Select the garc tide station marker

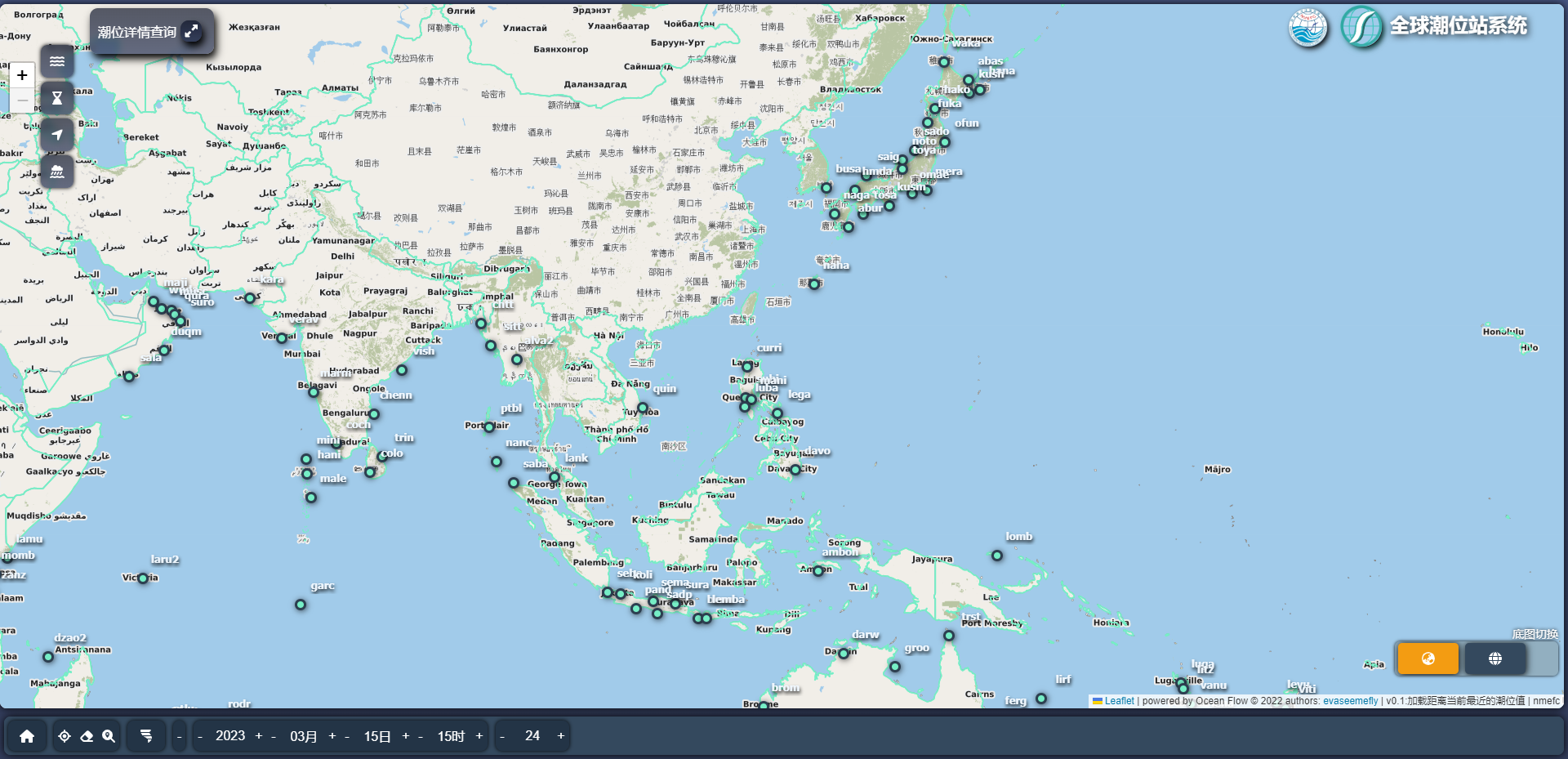pyautogui.click(x=301, y=605)
